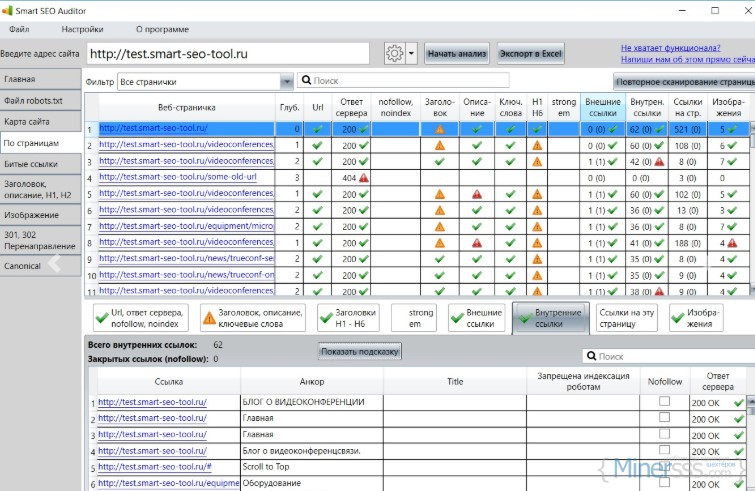Expand the dropdown arrow next to gear
755x491 pixels.
[412, 54]
